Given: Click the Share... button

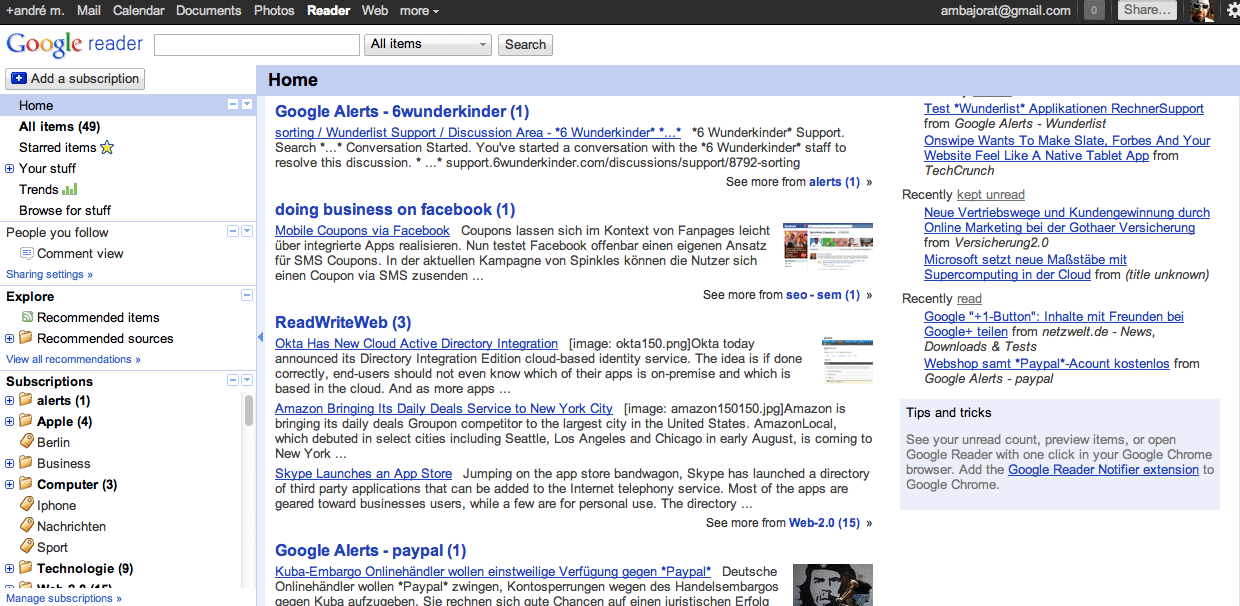Looking at the screenshot, I should click(x=1146, y=10).
